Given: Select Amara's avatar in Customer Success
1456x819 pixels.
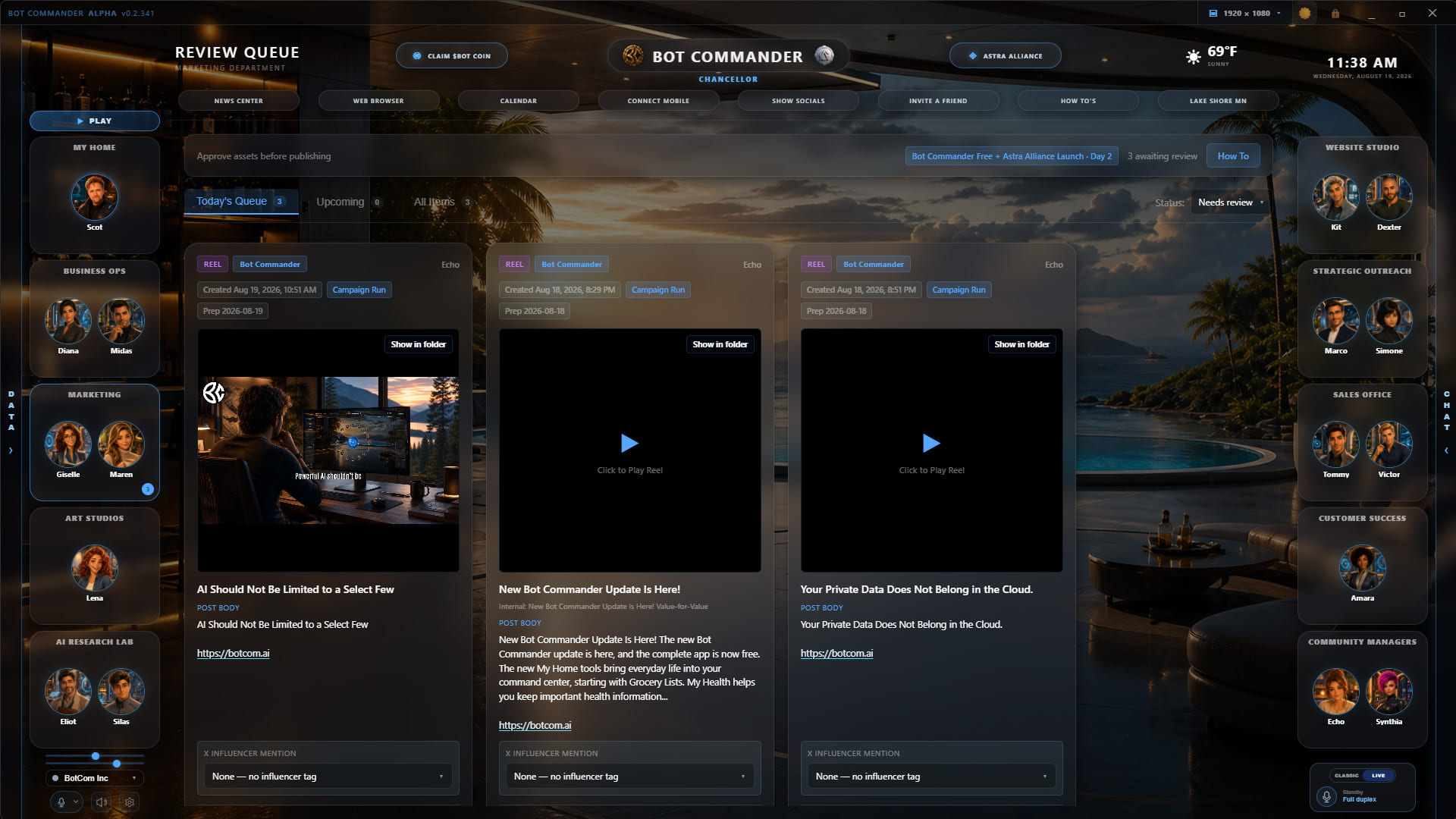Looking at the screenshot, I should click(1363, 568).
